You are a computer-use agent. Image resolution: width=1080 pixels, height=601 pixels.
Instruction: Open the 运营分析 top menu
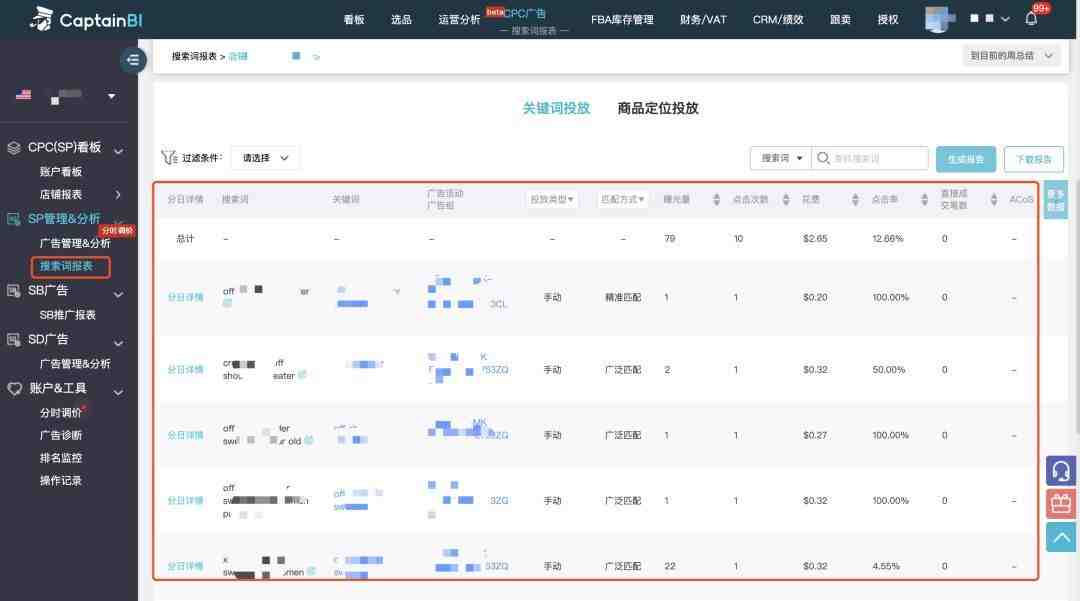pyautogui.click(x=459, y=19)
